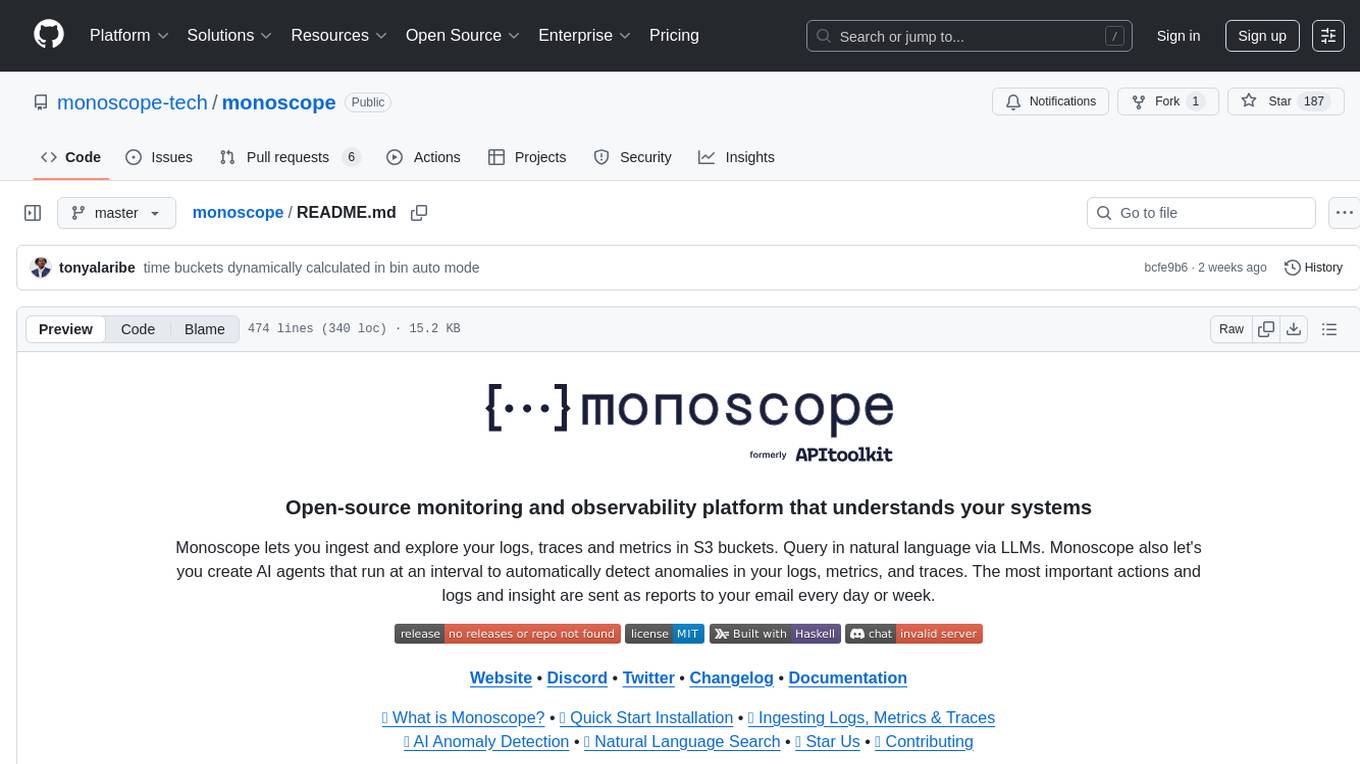
Task: Jump to Contributing section
Action: (x=924, y=741)
